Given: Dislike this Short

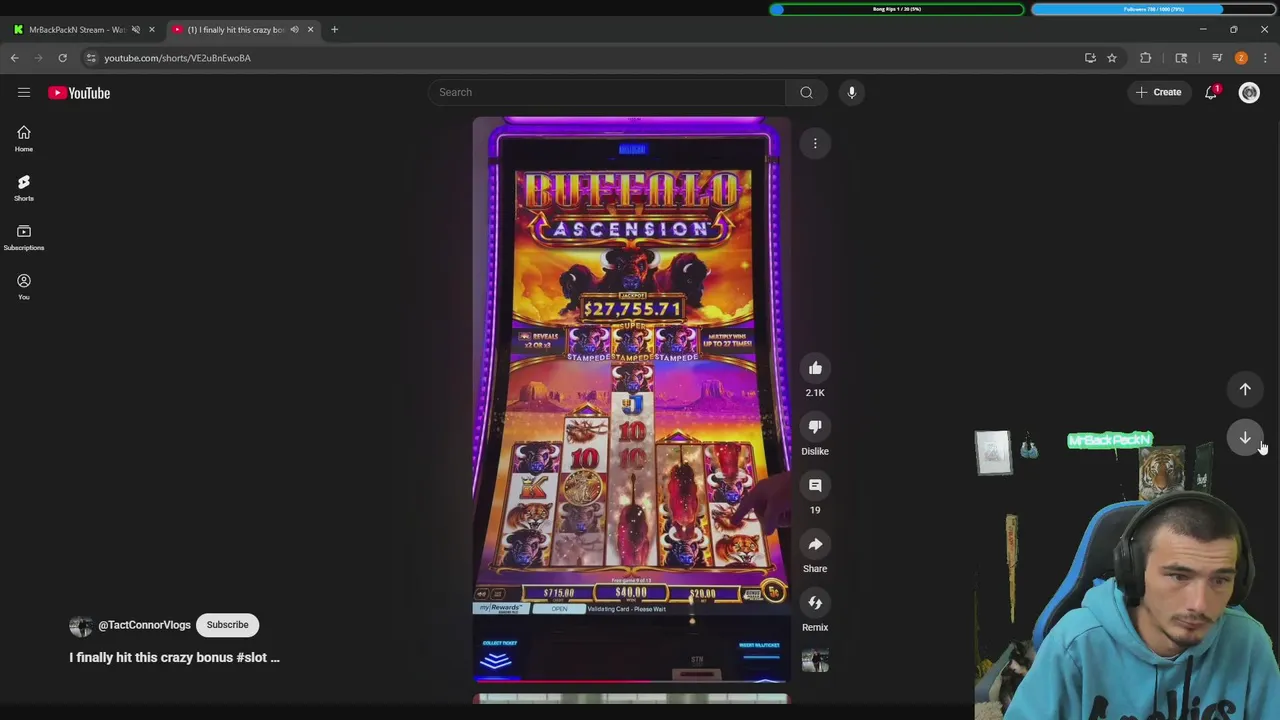Looking at the screenshot, I should click(x=815, y=427).
